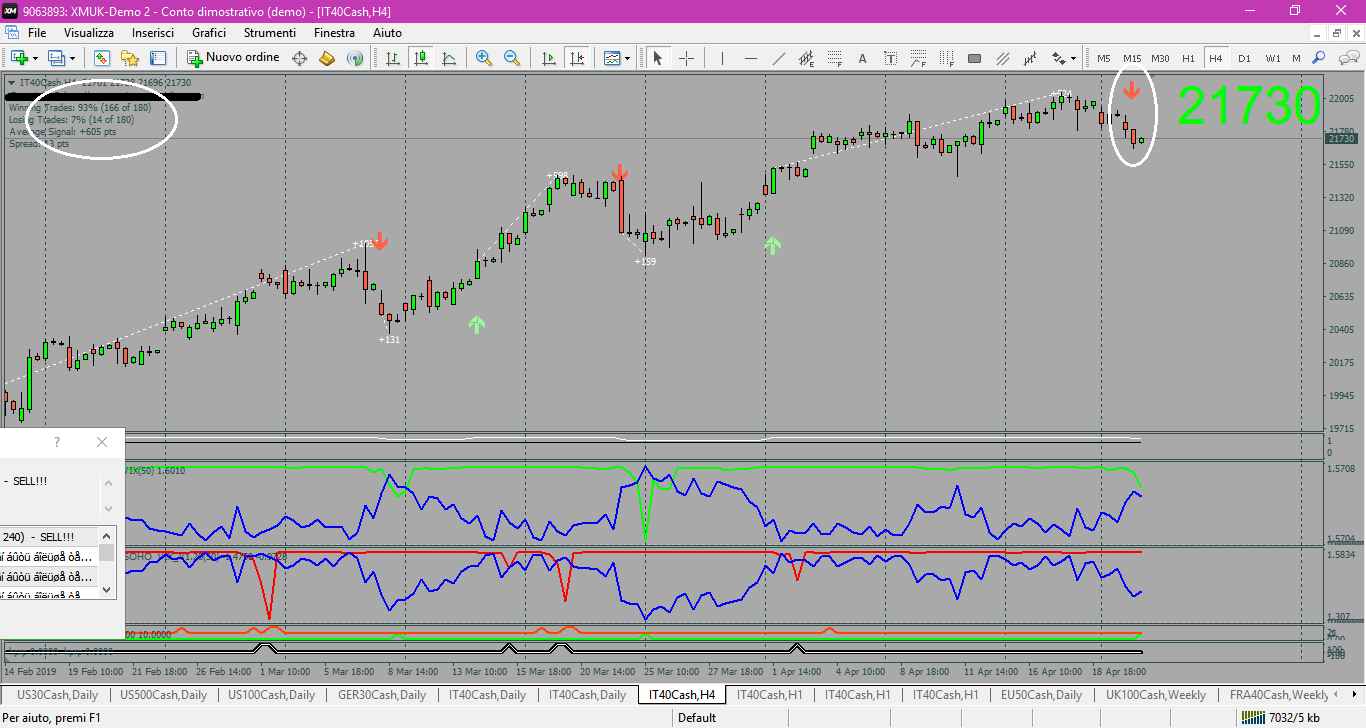Screen dimensions: 1366x728
Task: Toggle the Market Watch window icon
Action: [x=101, y=58]
